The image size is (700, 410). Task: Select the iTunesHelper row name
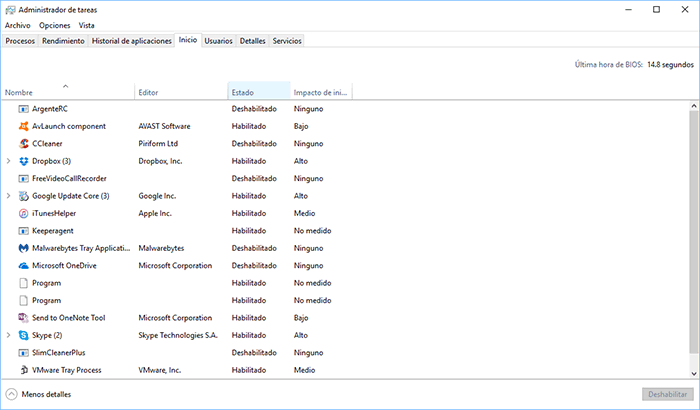[x=54, y=213]
